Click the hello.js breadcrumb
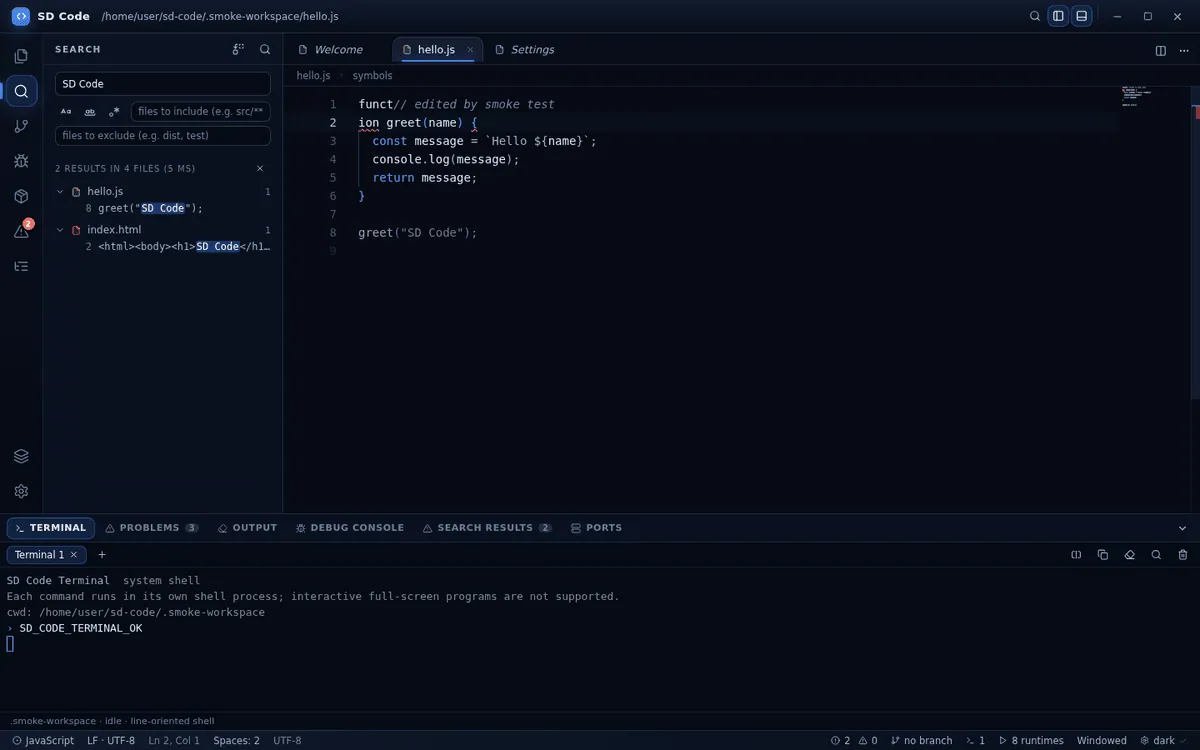 click(313, 75)
